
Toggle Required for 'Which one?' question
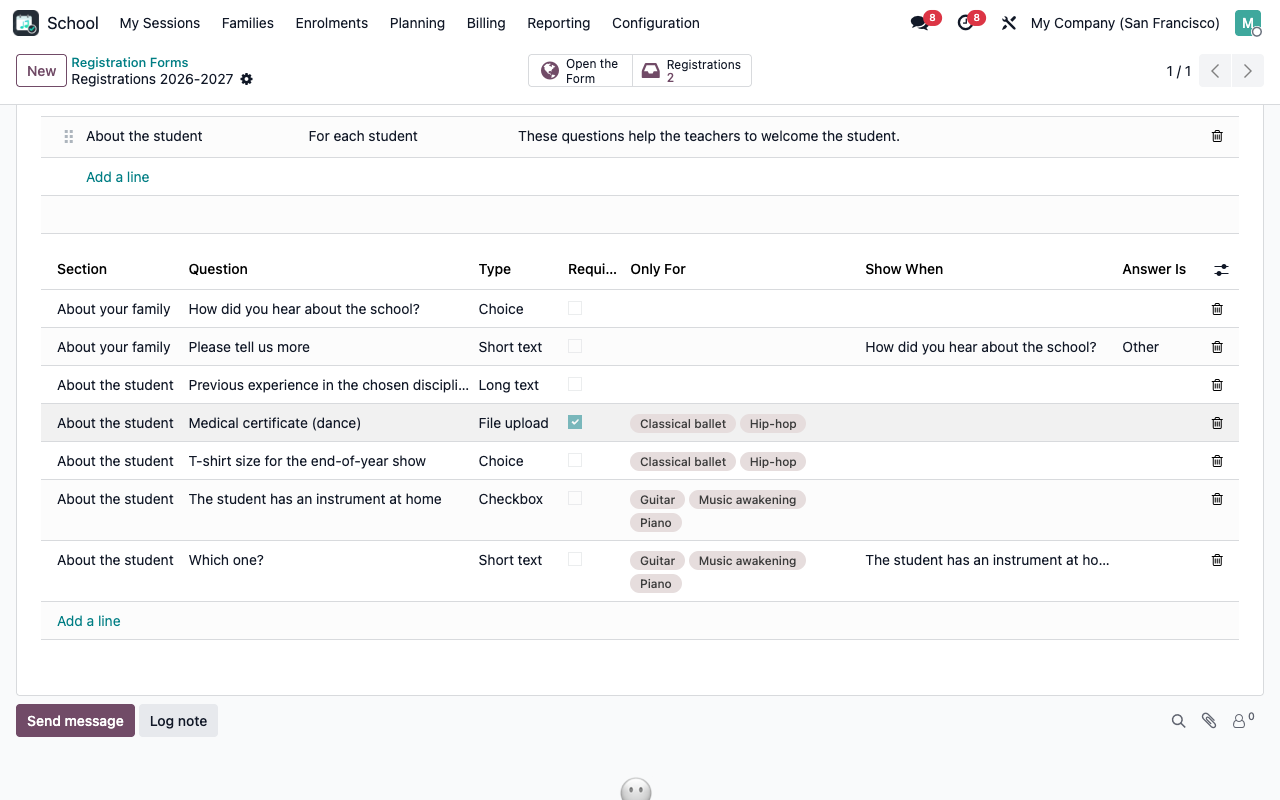(x=575, y=559)
